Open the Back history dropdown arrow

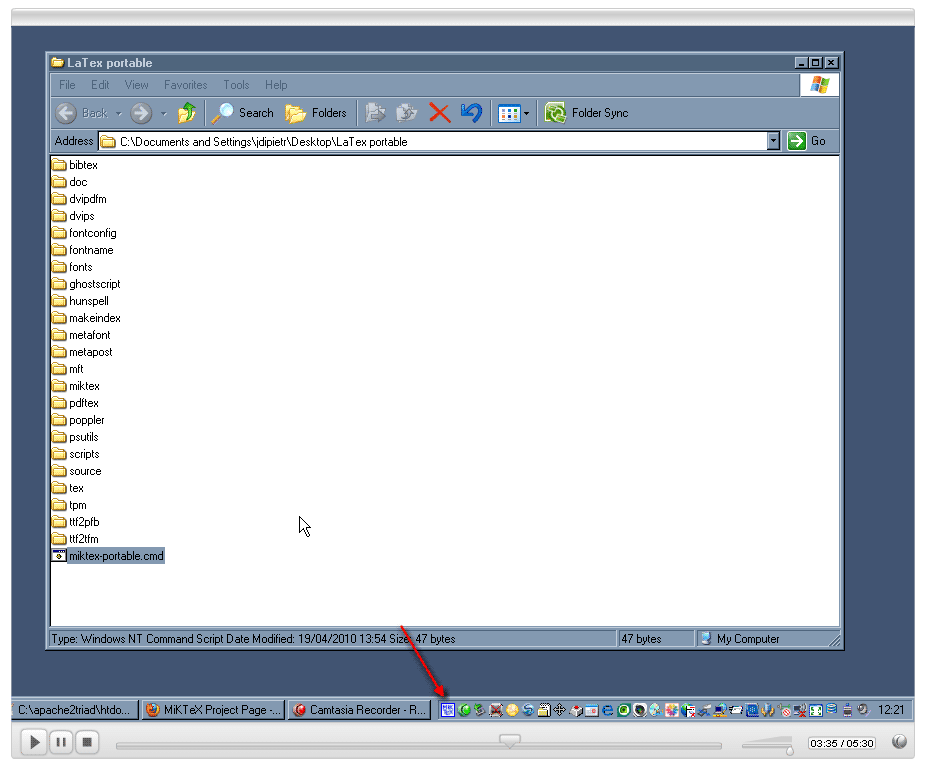tap(119, 113)
